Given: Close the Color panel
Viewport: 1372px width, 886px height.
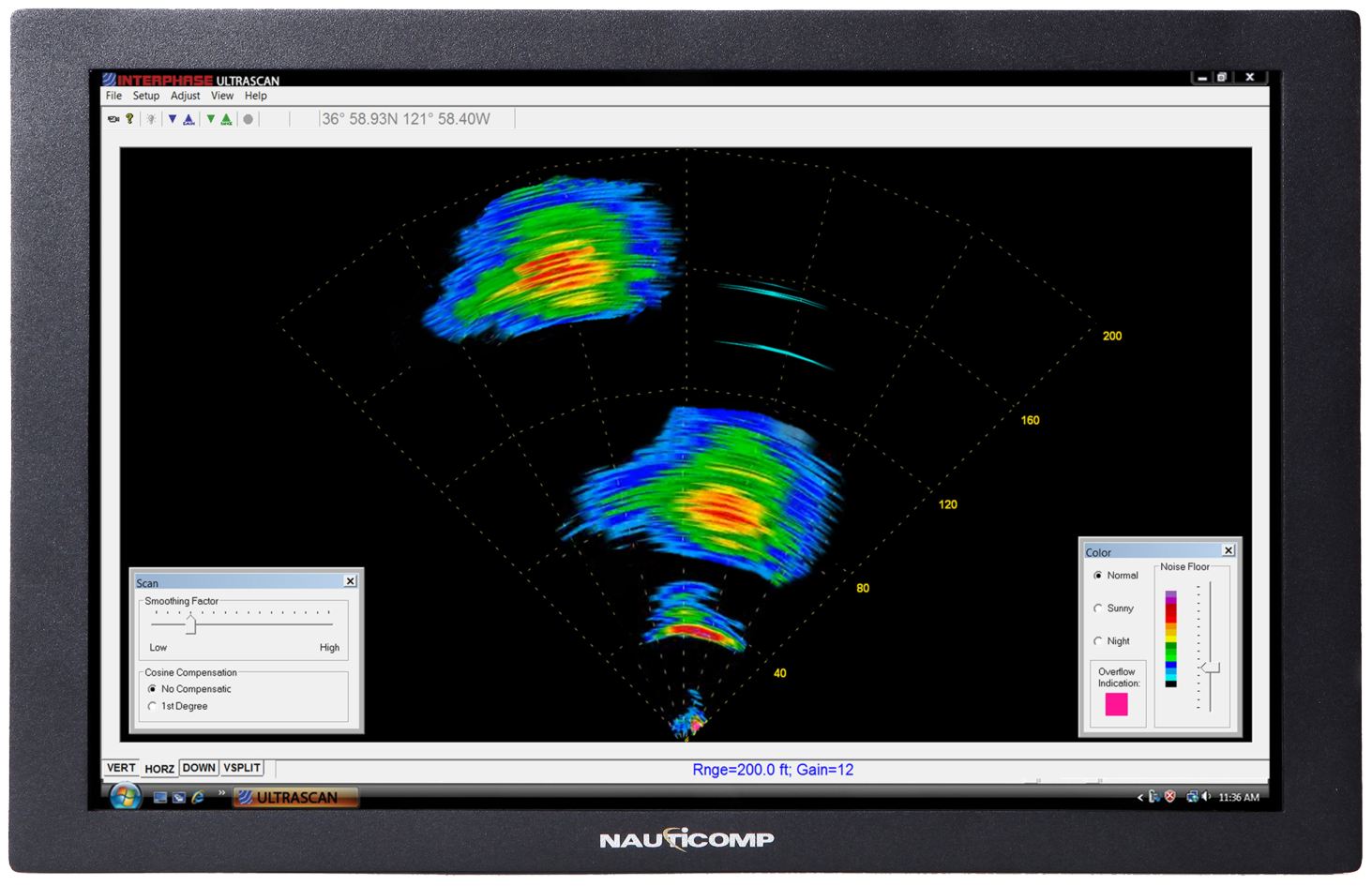Looking at the screenshot, I should [1229, 550].
